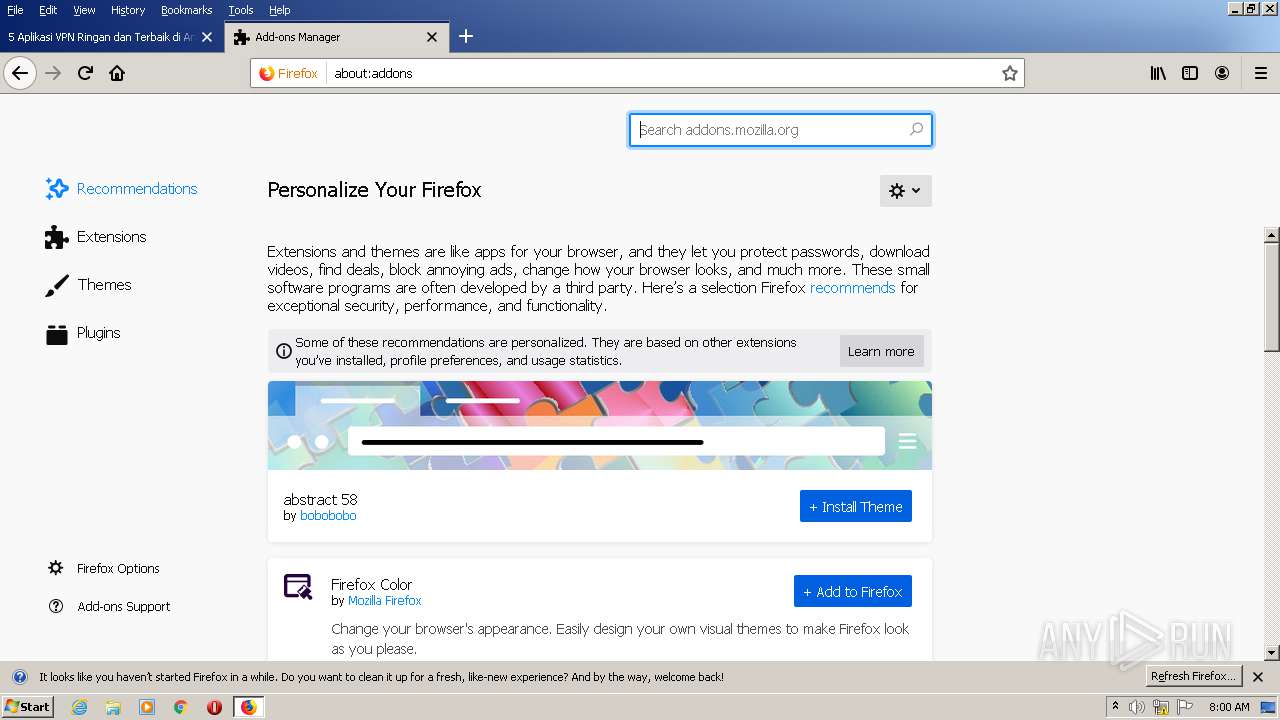Open Firefox Options

click(104, 568)
